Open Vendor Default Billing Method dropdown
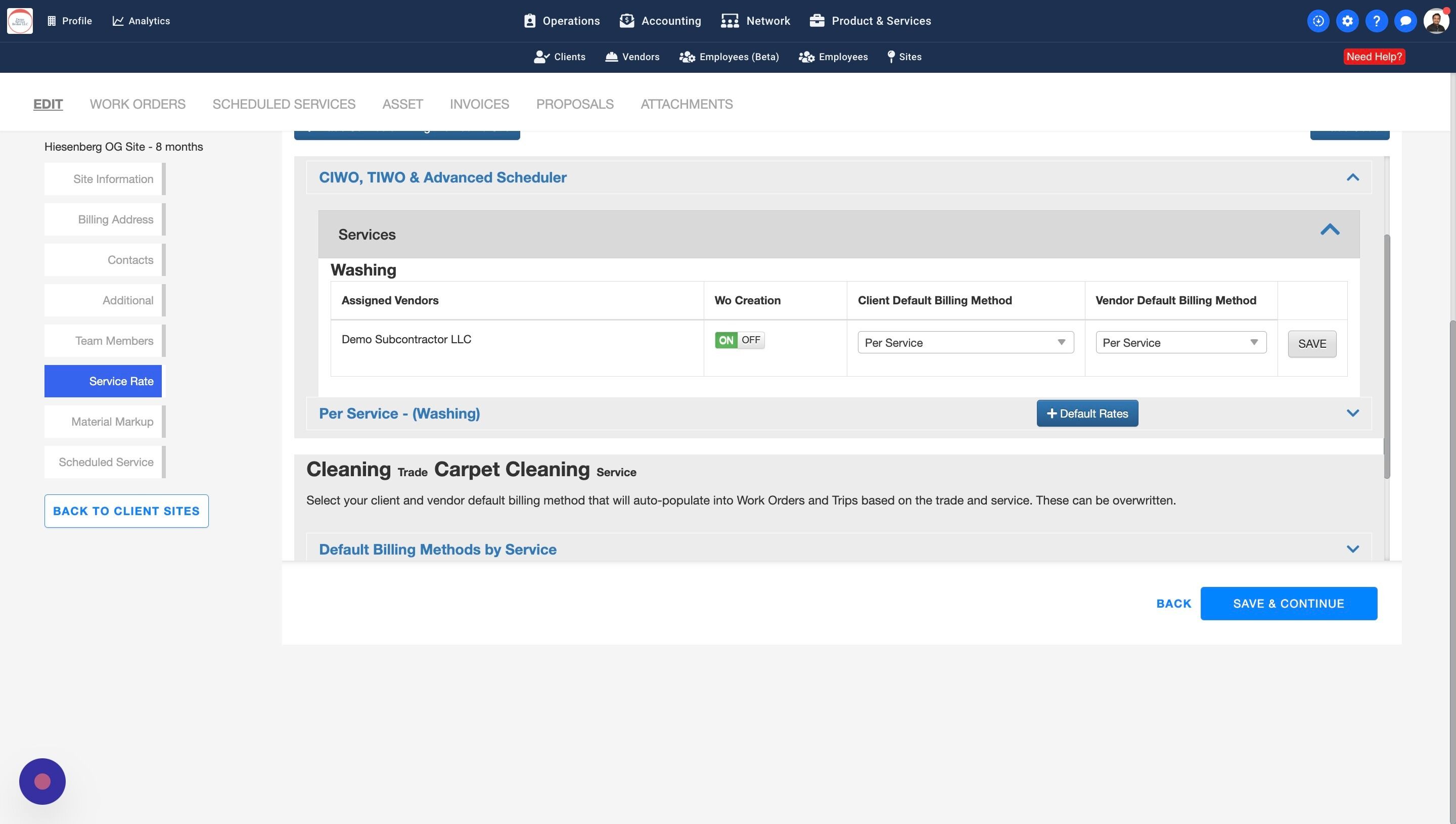This screenshot has width=1456, height=824. [1180, 342]
